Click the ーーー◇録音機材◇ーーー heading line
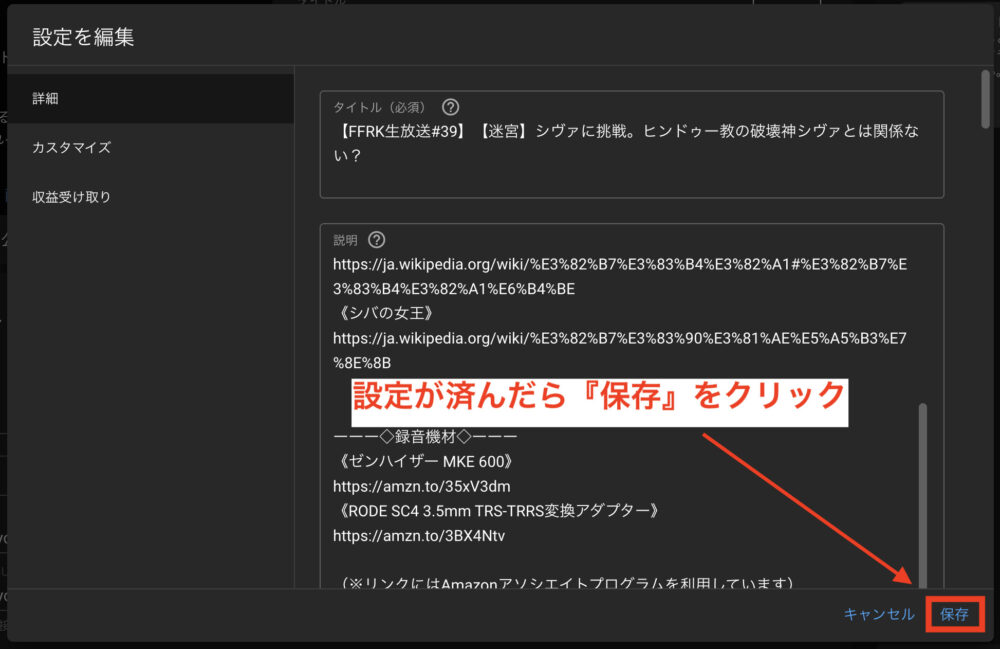The image size is (1000, 649). click(425, 437)
